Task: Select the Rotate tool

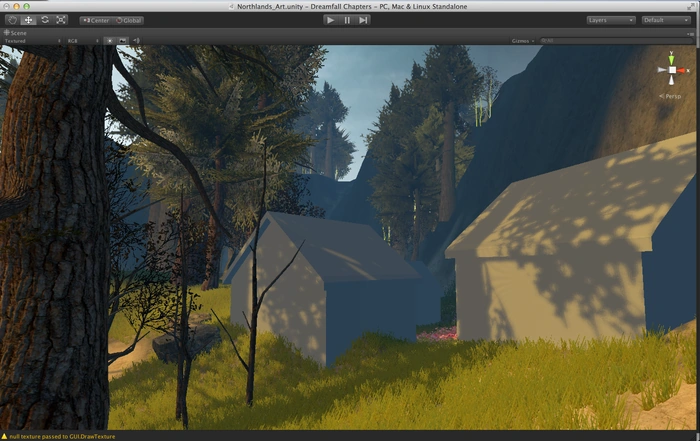Action: pos(44,20)
